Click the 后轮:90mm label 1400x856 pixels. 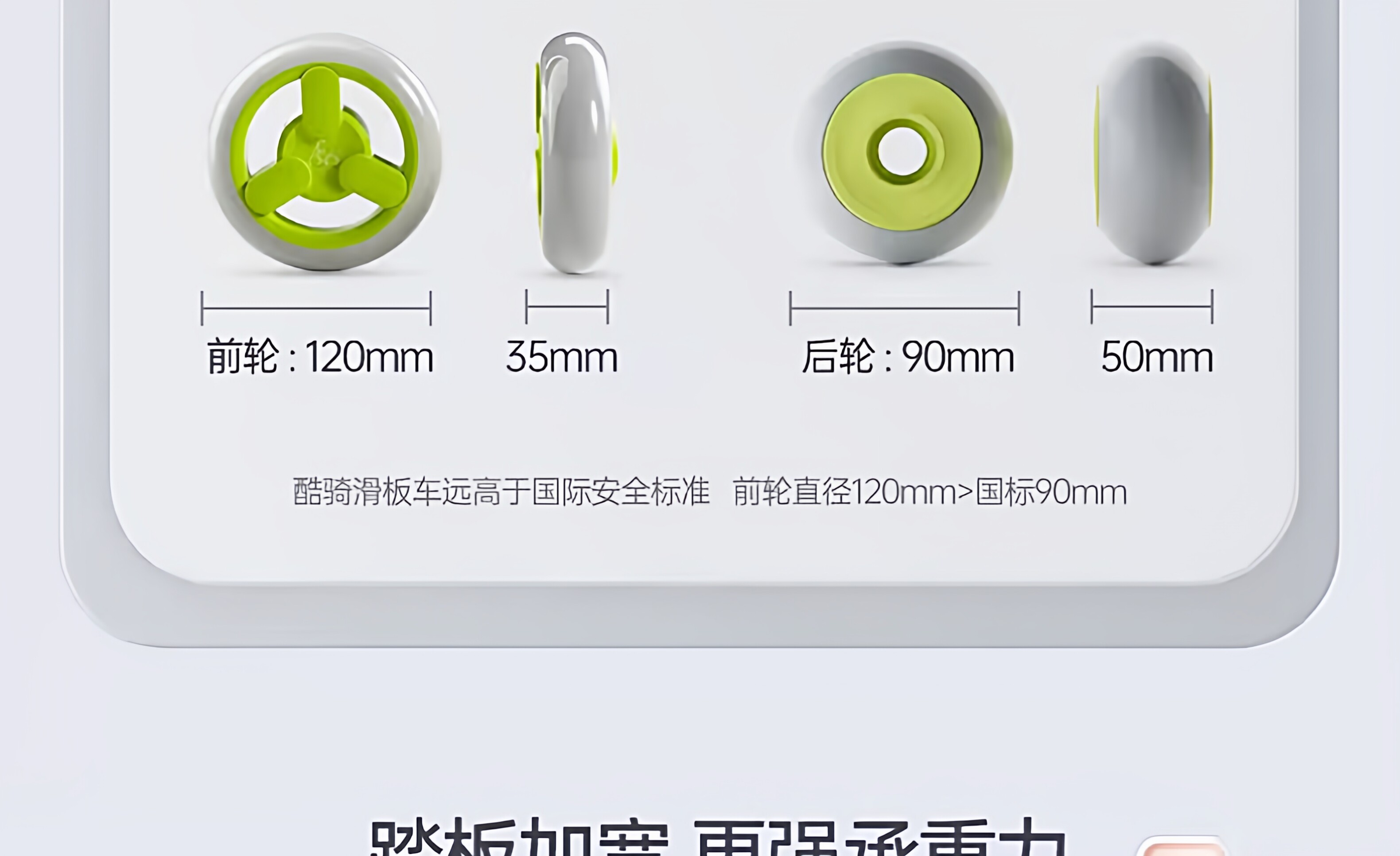(x=908, y=357)
